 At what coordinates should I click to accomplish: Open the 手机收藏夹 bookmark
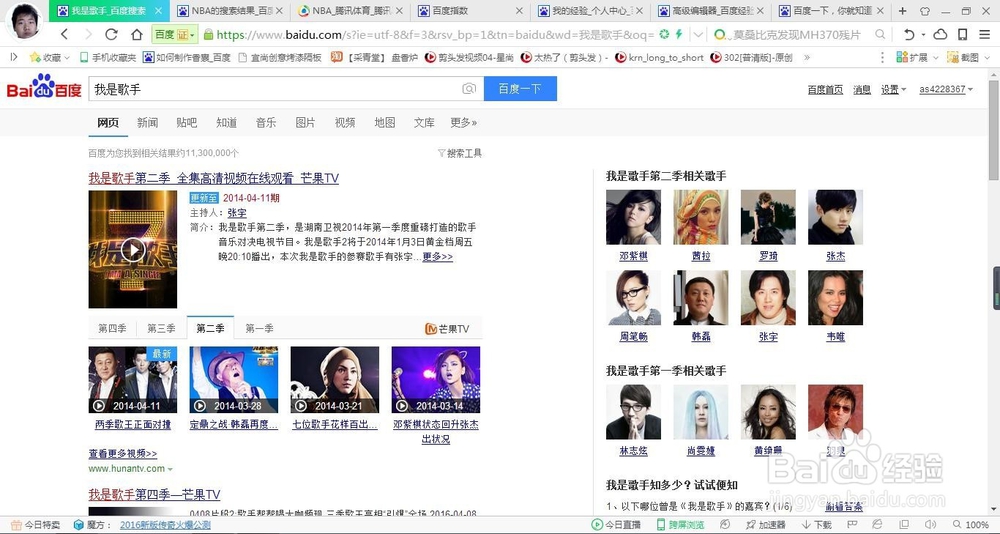click(108, 57)
